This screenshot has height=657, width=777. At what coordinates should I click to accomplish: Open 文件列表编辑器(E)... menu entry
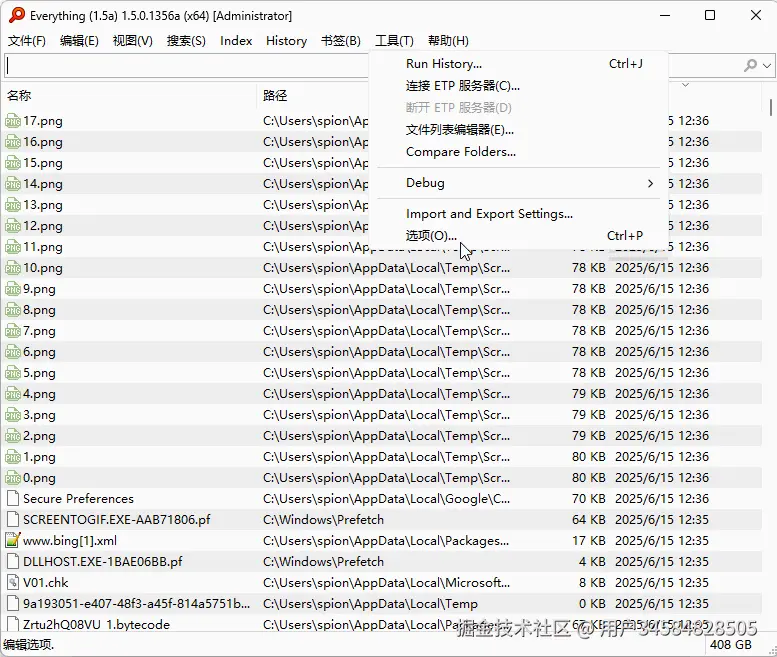point(519,130)
